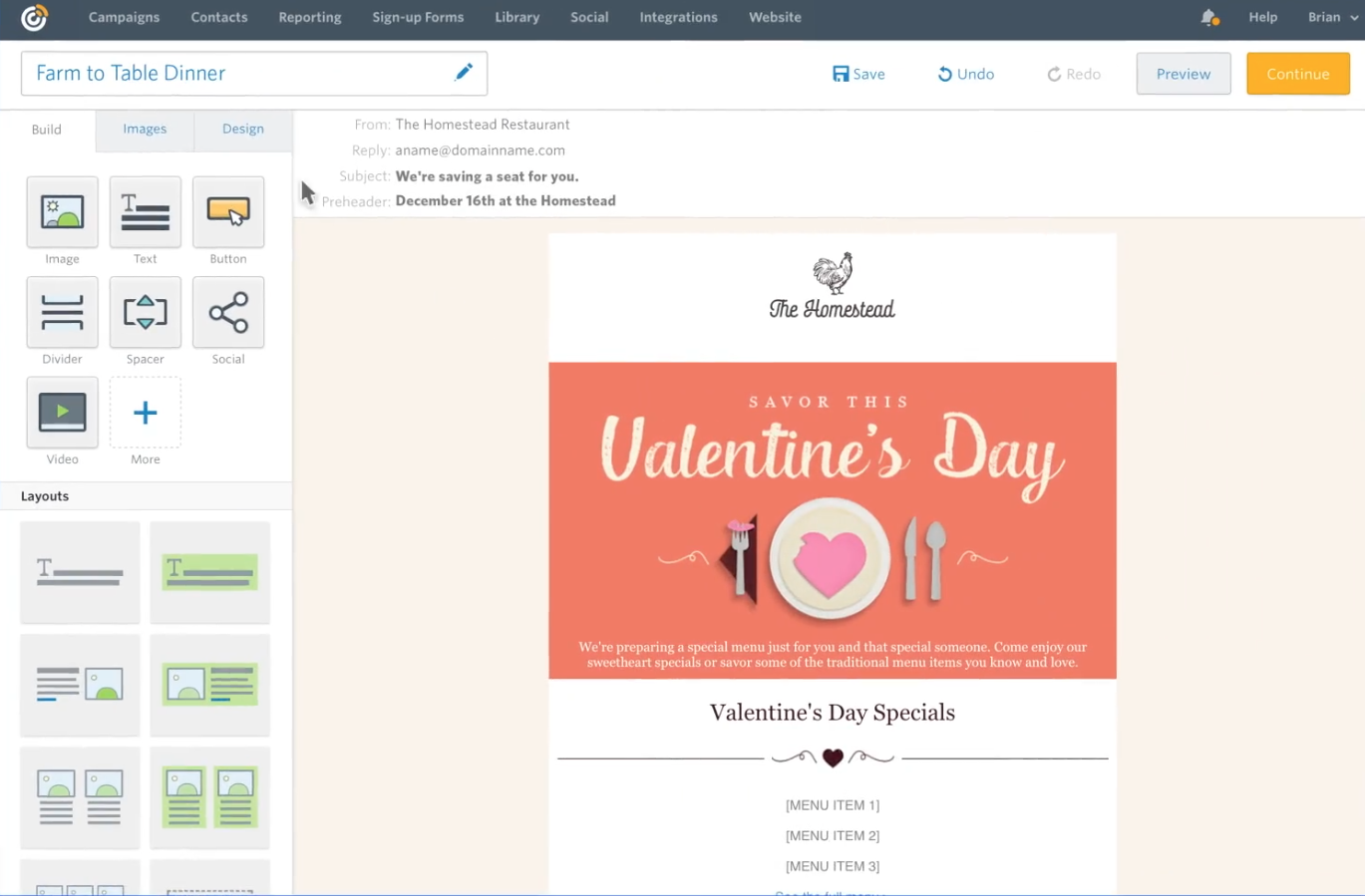Choose the green two-column image layout

point(209,797)
